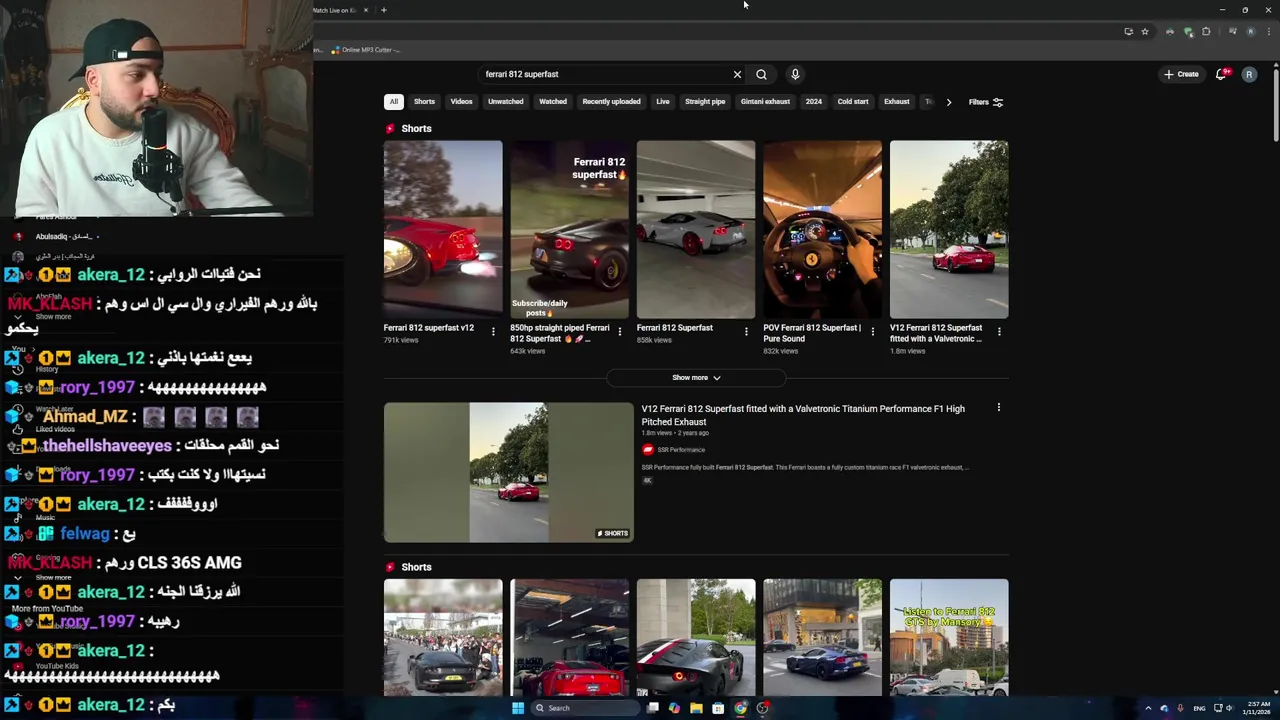Open Microsoft Store from taskbar
Image resolution: width=1280 pixels, height=720 pixels.
click(x=718, y=708)
